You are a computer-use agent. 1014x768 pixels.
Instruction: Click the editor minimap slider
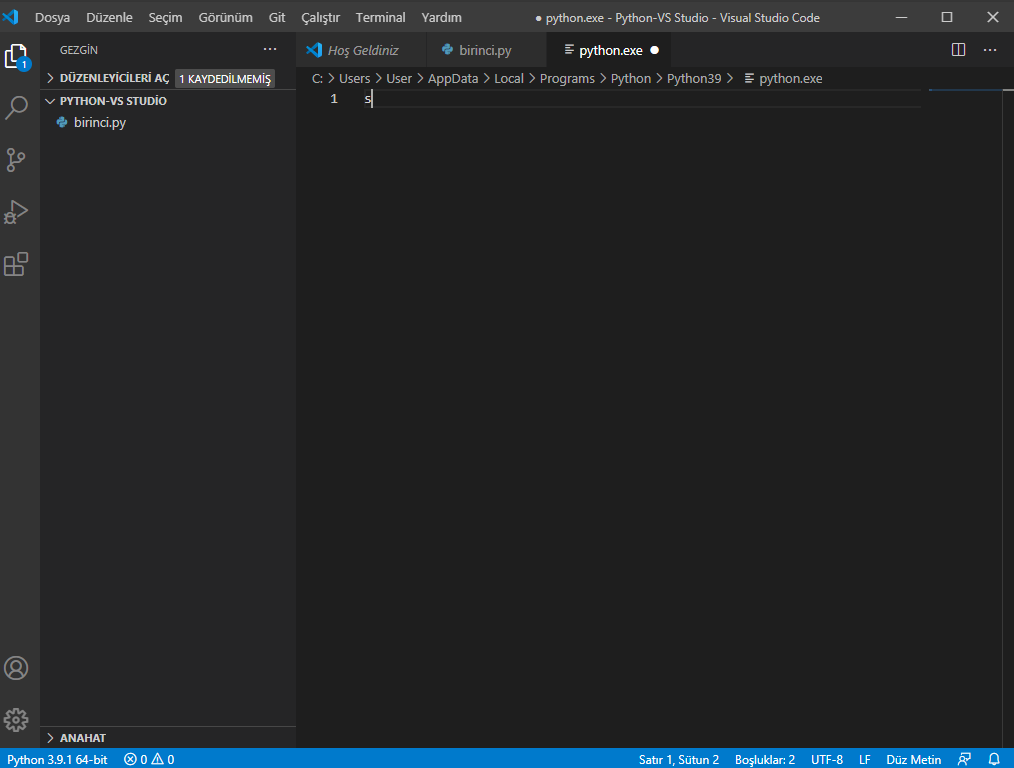click(965, 91)
